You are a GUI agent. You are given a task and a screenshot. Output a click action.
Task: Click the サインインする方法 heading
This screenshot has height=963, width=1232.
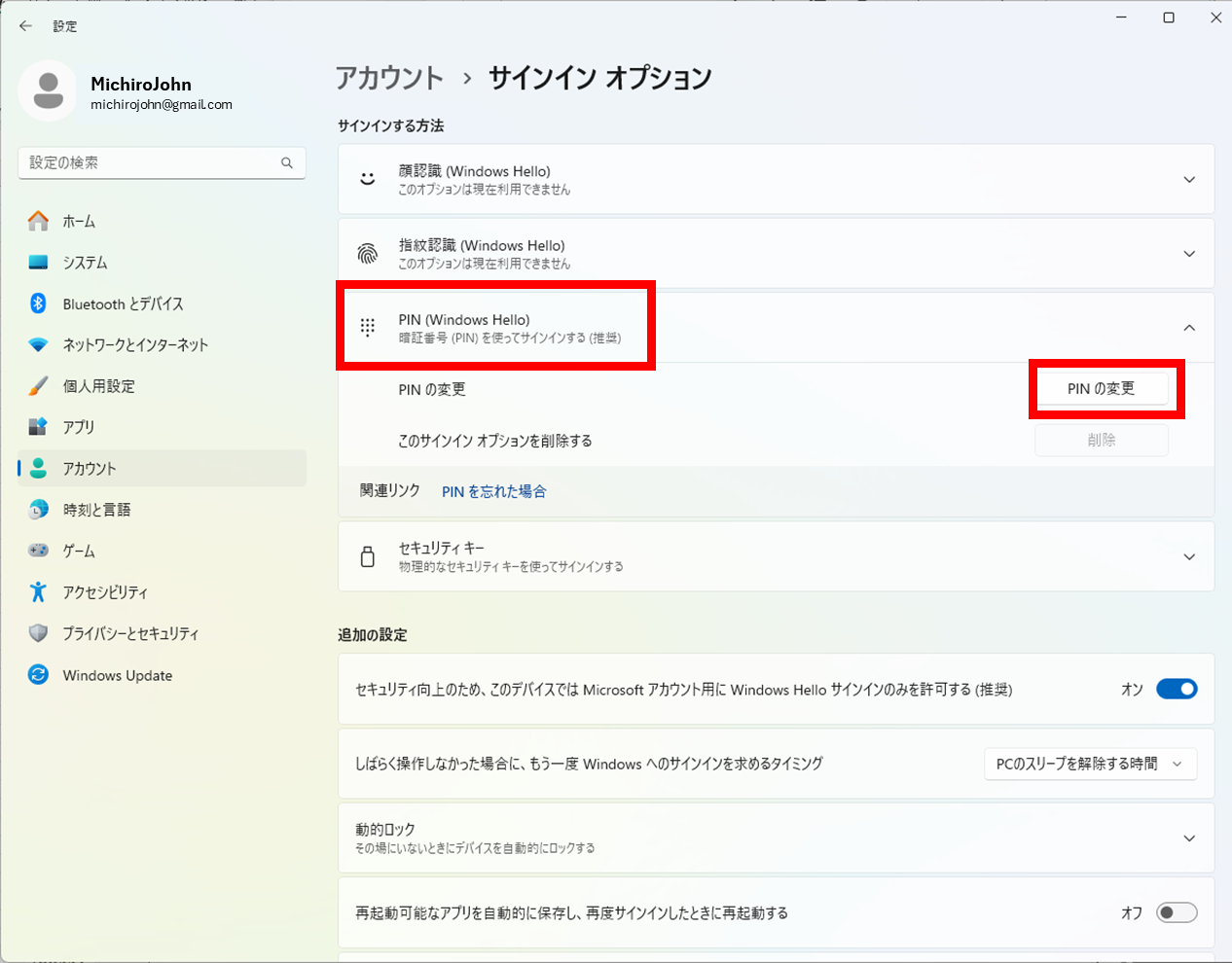tap(391, 125)
